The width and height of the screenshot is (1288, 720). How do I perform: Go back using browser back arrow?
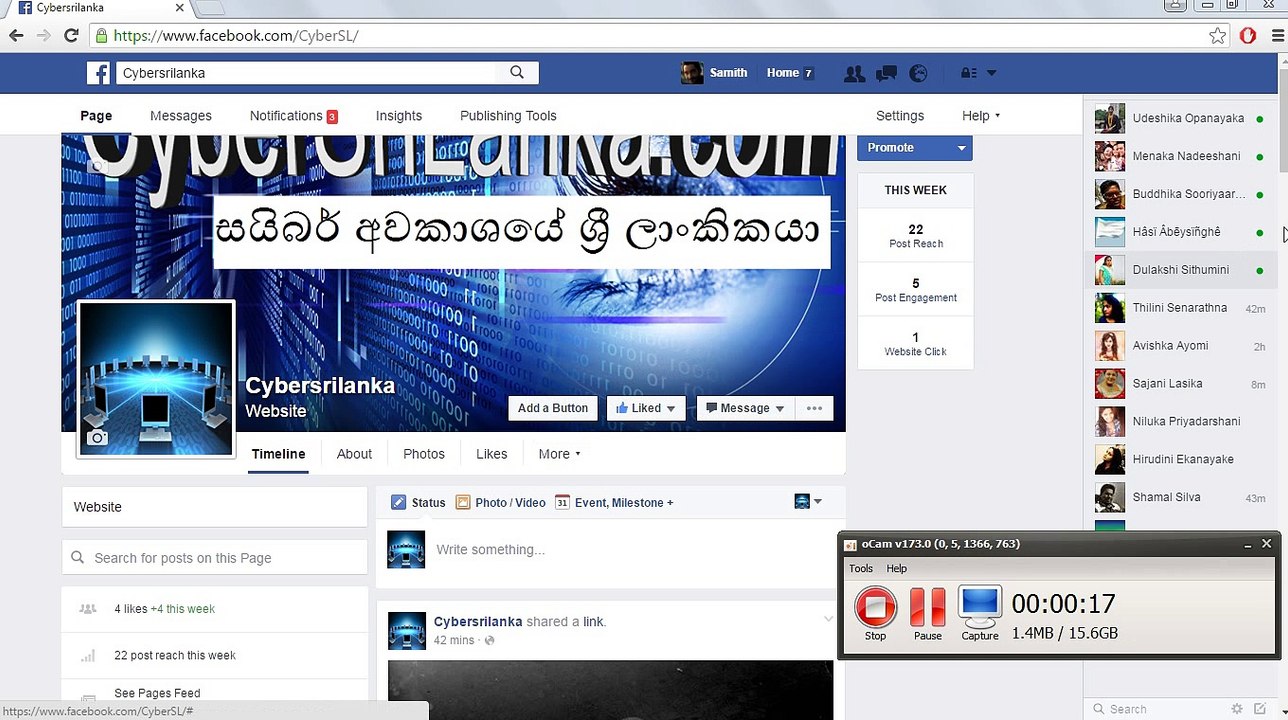click(x=16, y=35)
